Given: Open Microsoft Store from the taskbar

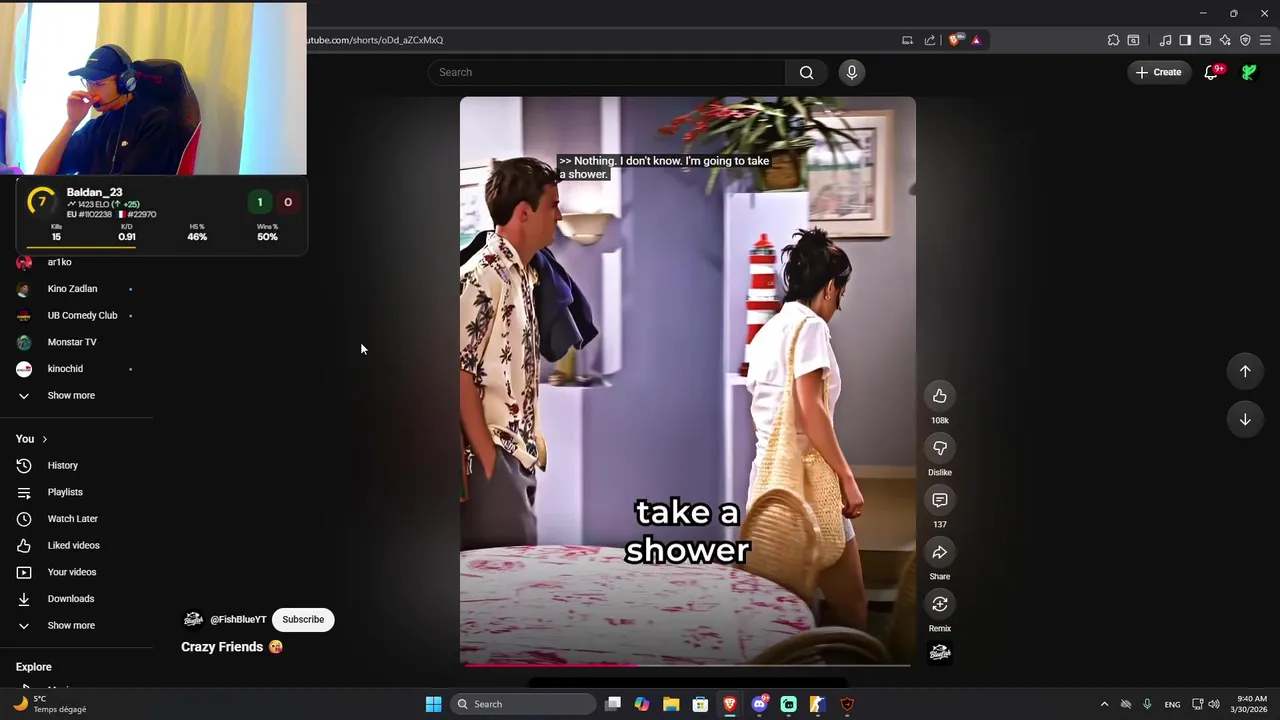Looking at the screenshot, I should coord(700,704).
